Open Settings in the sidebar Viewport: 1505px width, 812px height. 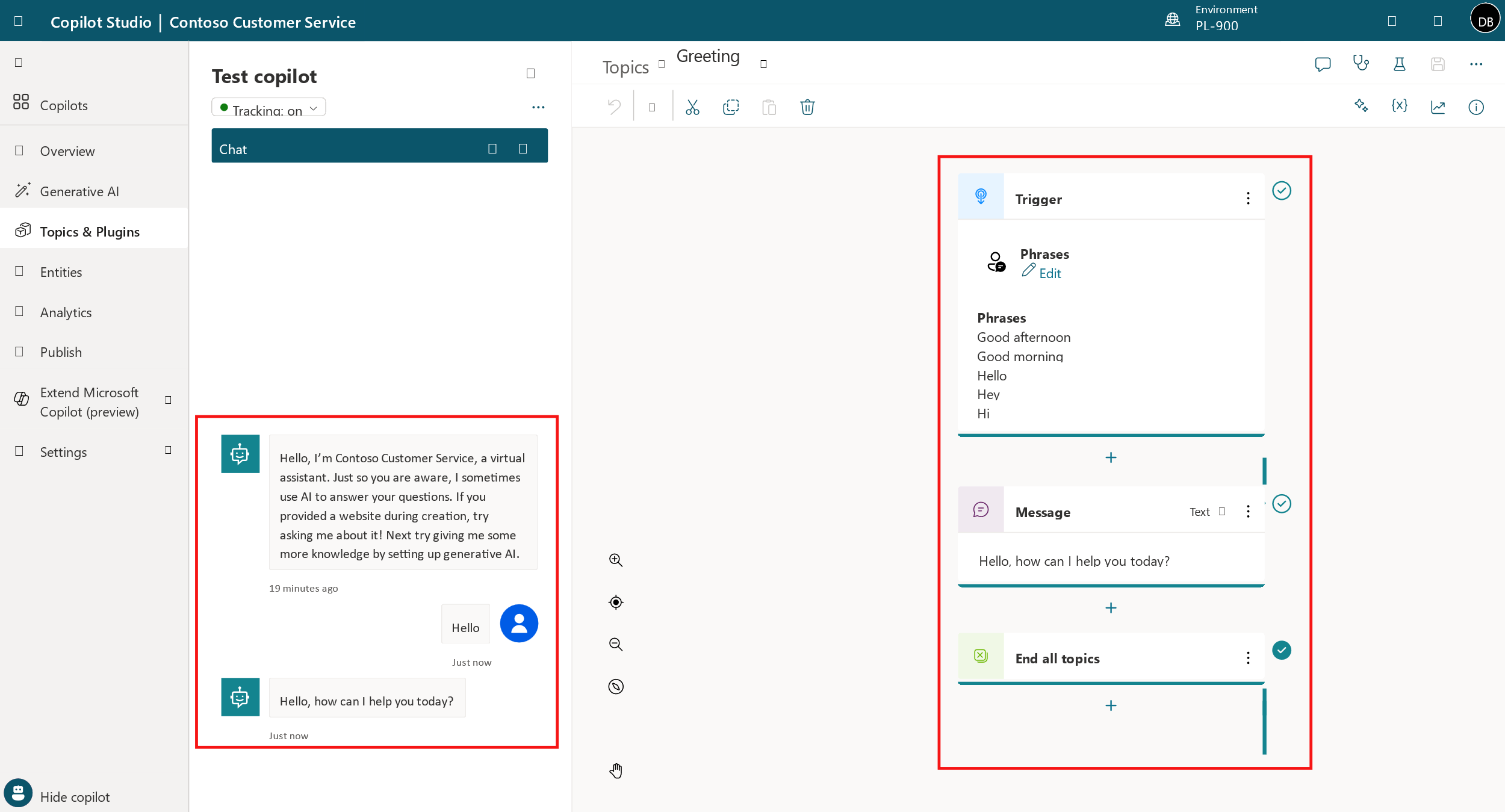(94, 452)
